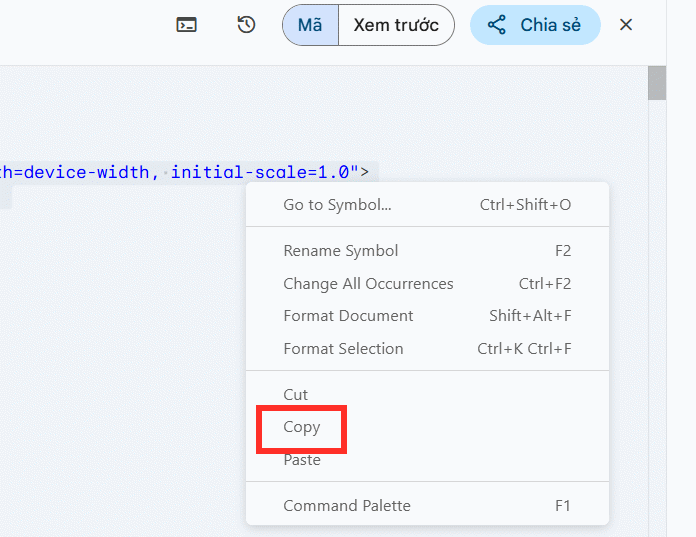
Task: Grab the editor's vertical scrollbar thumb
Action: pos(657,83)
